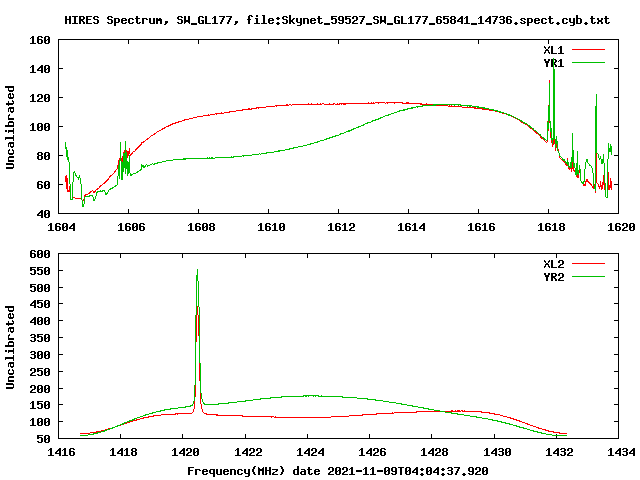
Task: Click the HIRES Spectrum plot title text
Action: (337, 20)
